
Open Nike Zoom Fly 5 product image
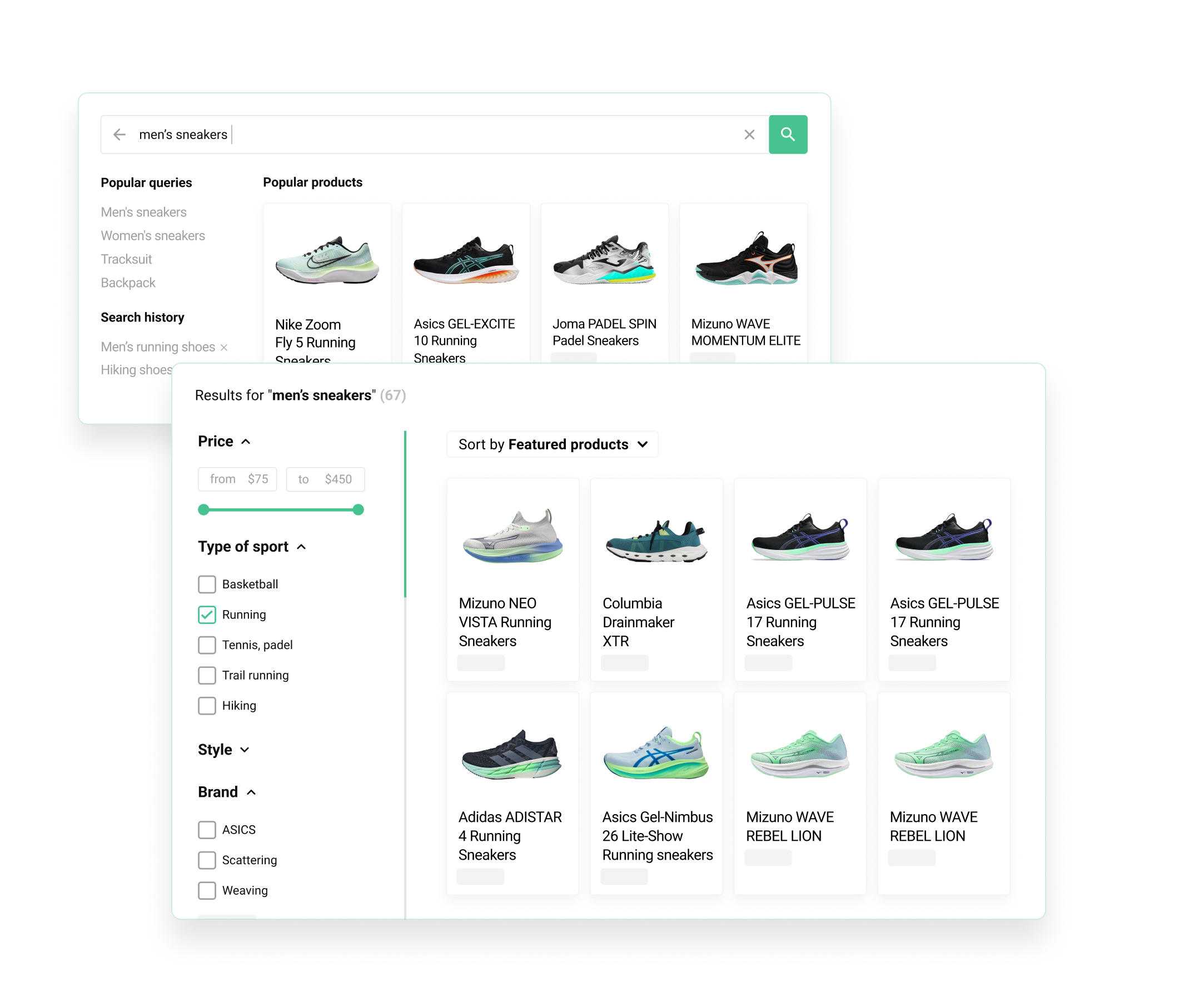(327, 259)
